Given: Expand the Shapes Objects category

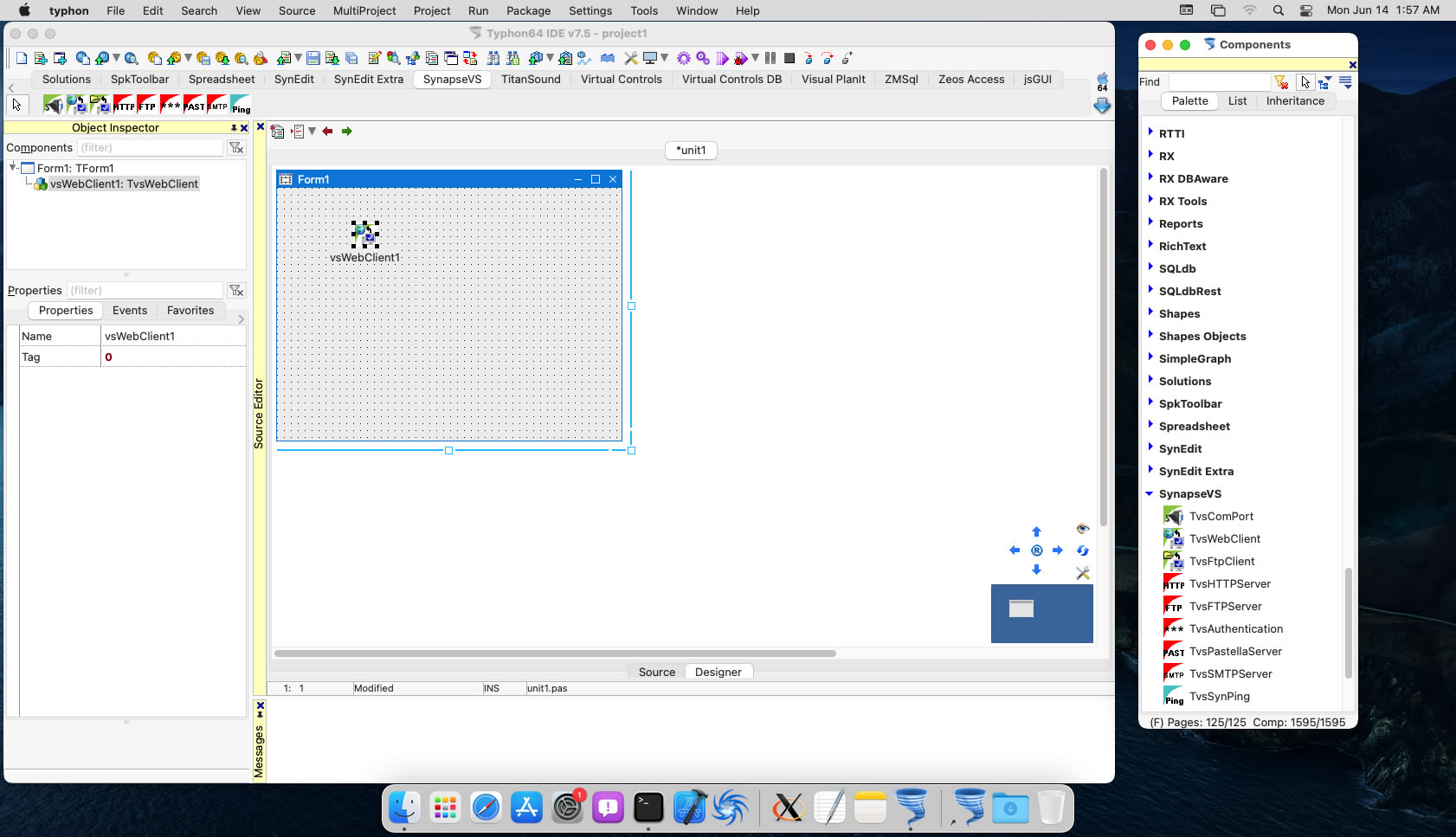Looking at the screenshot, I should point(1150,335).
